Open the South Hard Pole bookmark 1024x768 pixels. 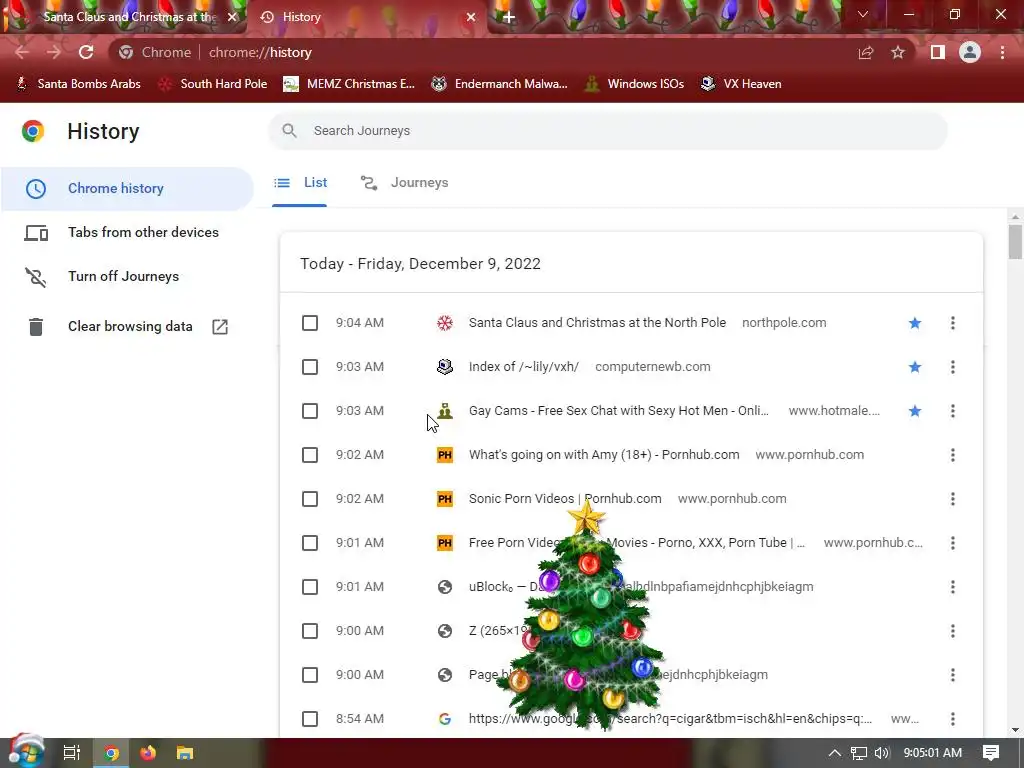pyautogui.click(x=214, y=84)
